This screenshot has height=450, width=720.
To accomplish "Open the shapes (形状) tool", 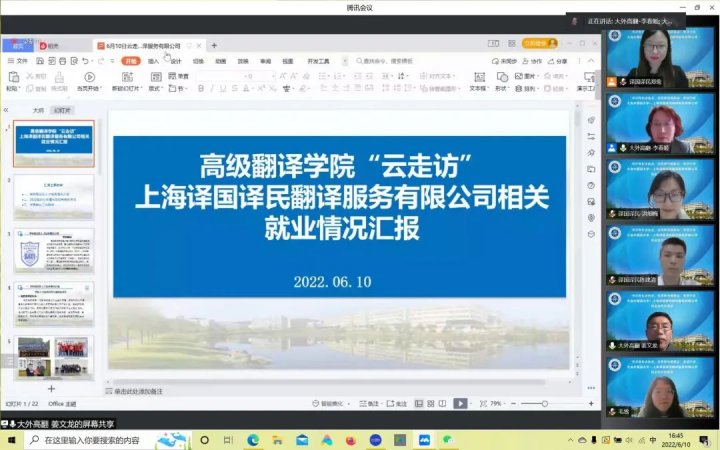I will (x=501, y=81).
